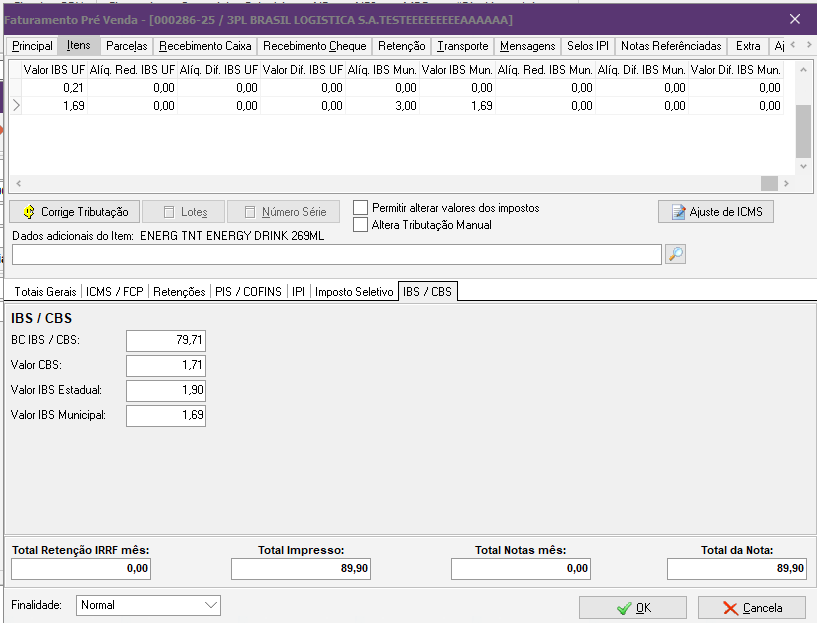817x623 pixels.
Task: Click the Alíq. Dif. IBS UF column header
Action: tap(219, 70)
